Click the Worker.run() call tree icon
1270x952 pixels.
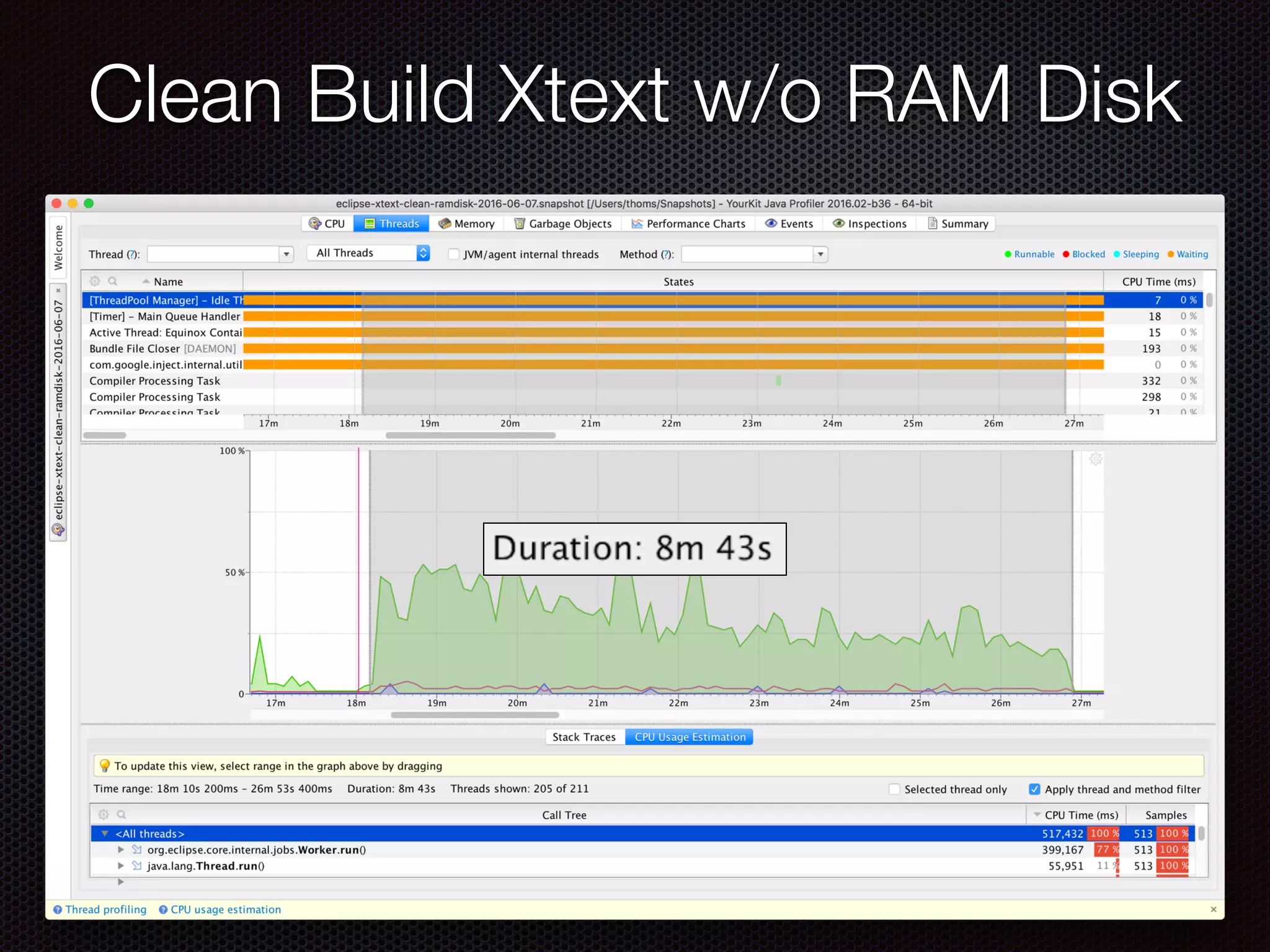point(137,850)
